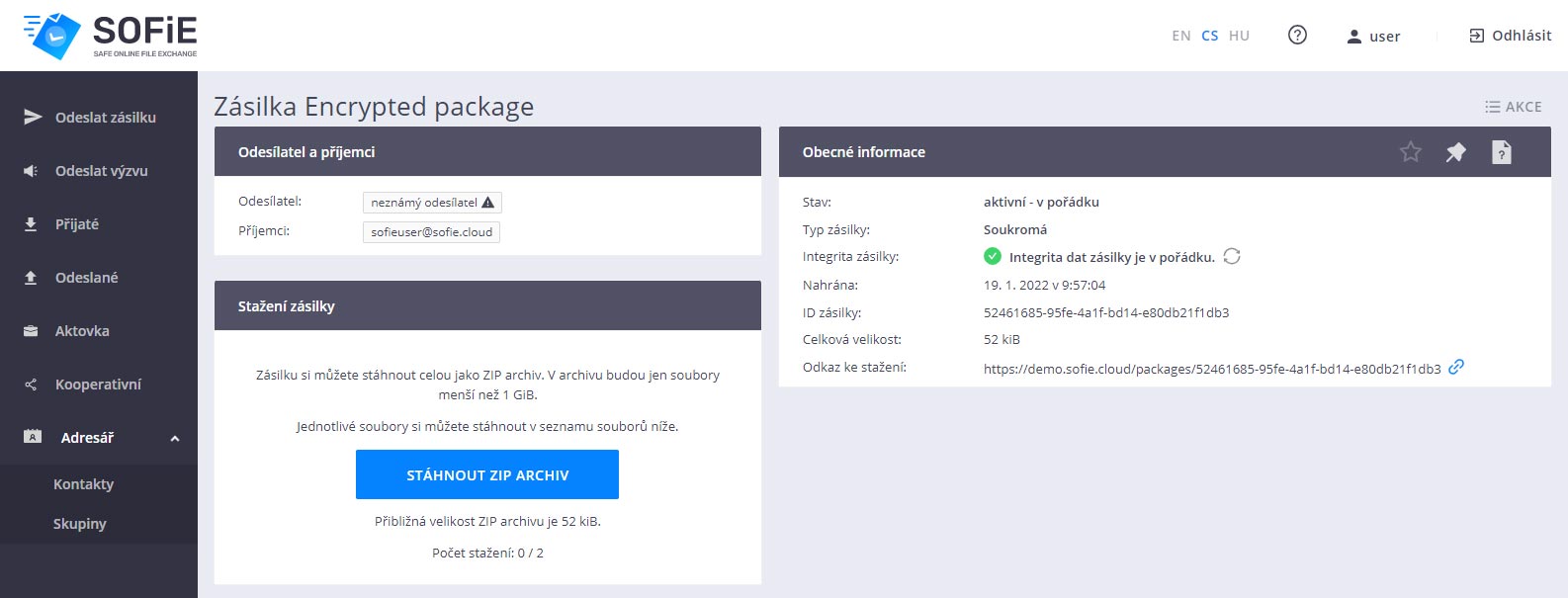The image size is (1568, 598).
Task: Open the user account menu
Action: [1373, 37]
